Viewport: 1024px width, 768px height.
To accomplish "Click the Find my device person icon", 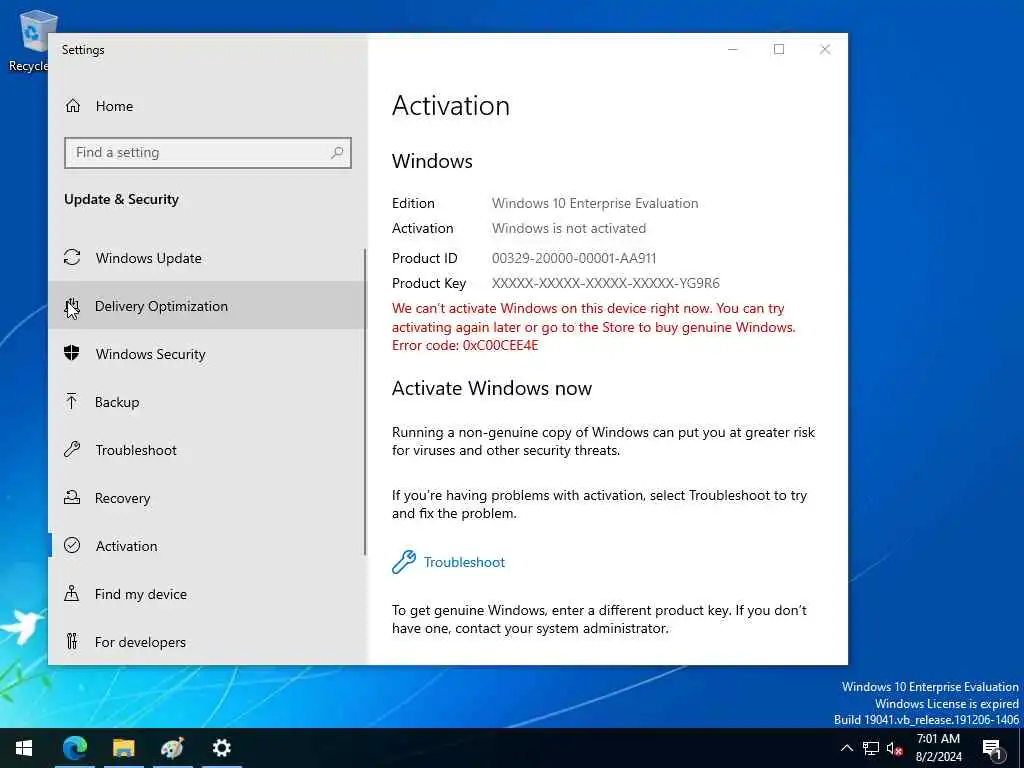I will tap(72, 594).
